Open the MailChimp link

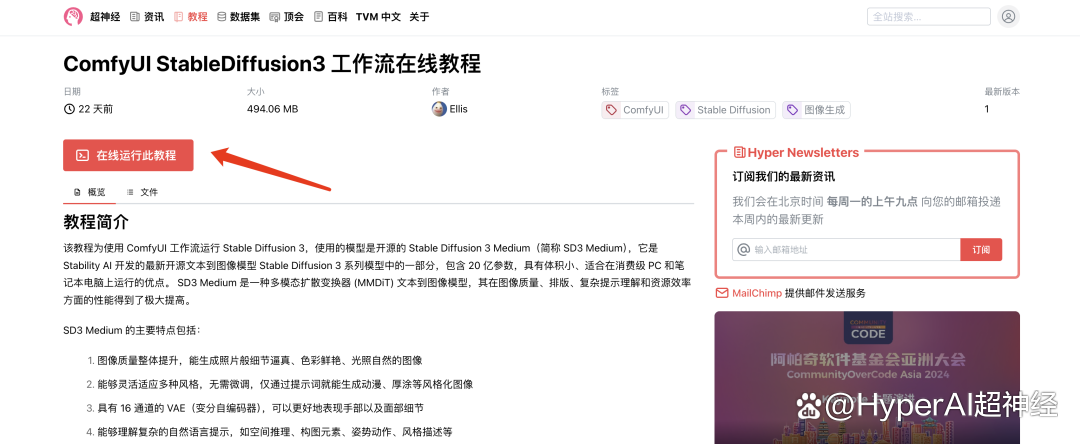pos(757,293)
